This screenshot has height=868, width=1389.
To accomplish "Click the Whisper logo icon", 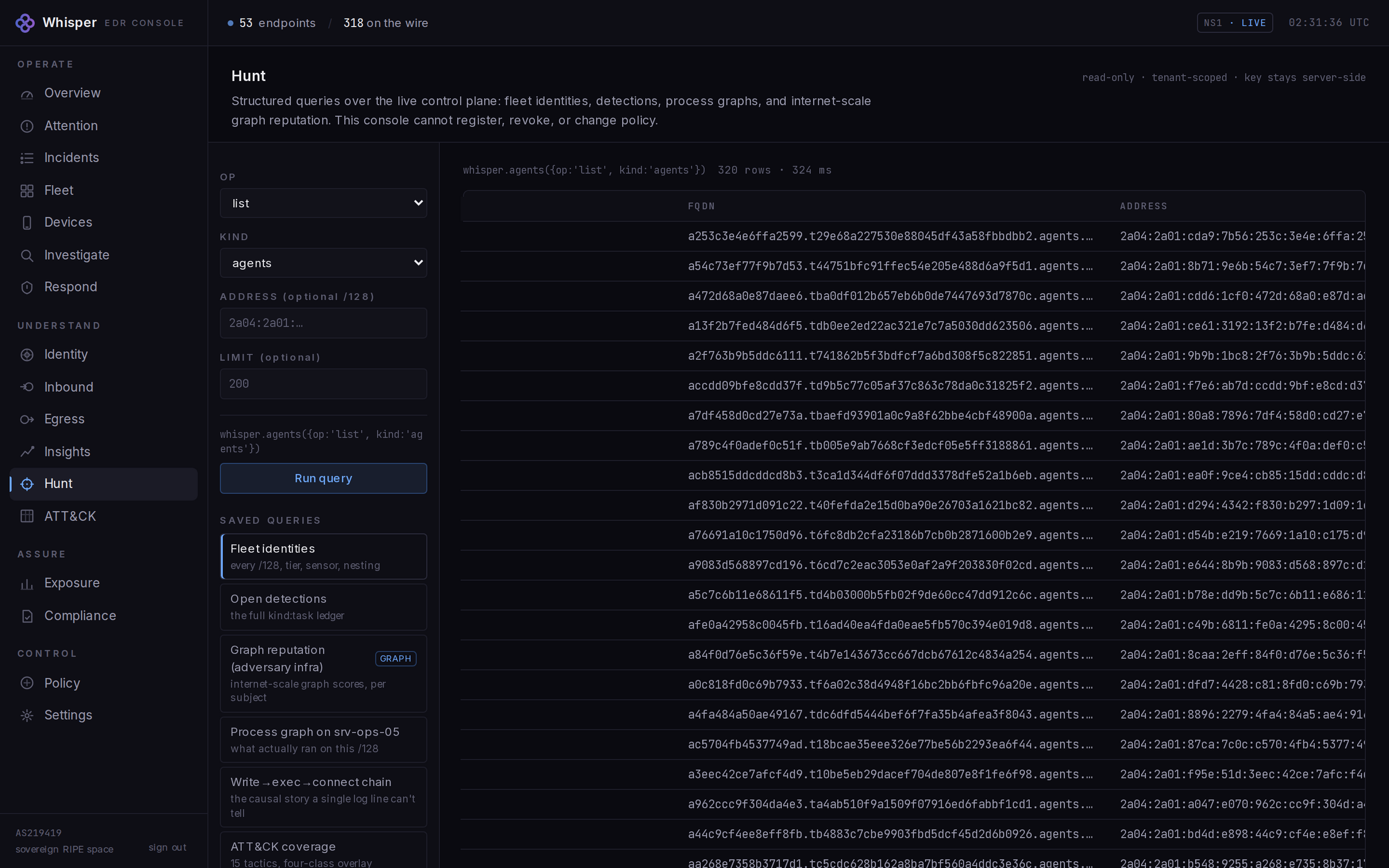I will (x=25, y=23).
